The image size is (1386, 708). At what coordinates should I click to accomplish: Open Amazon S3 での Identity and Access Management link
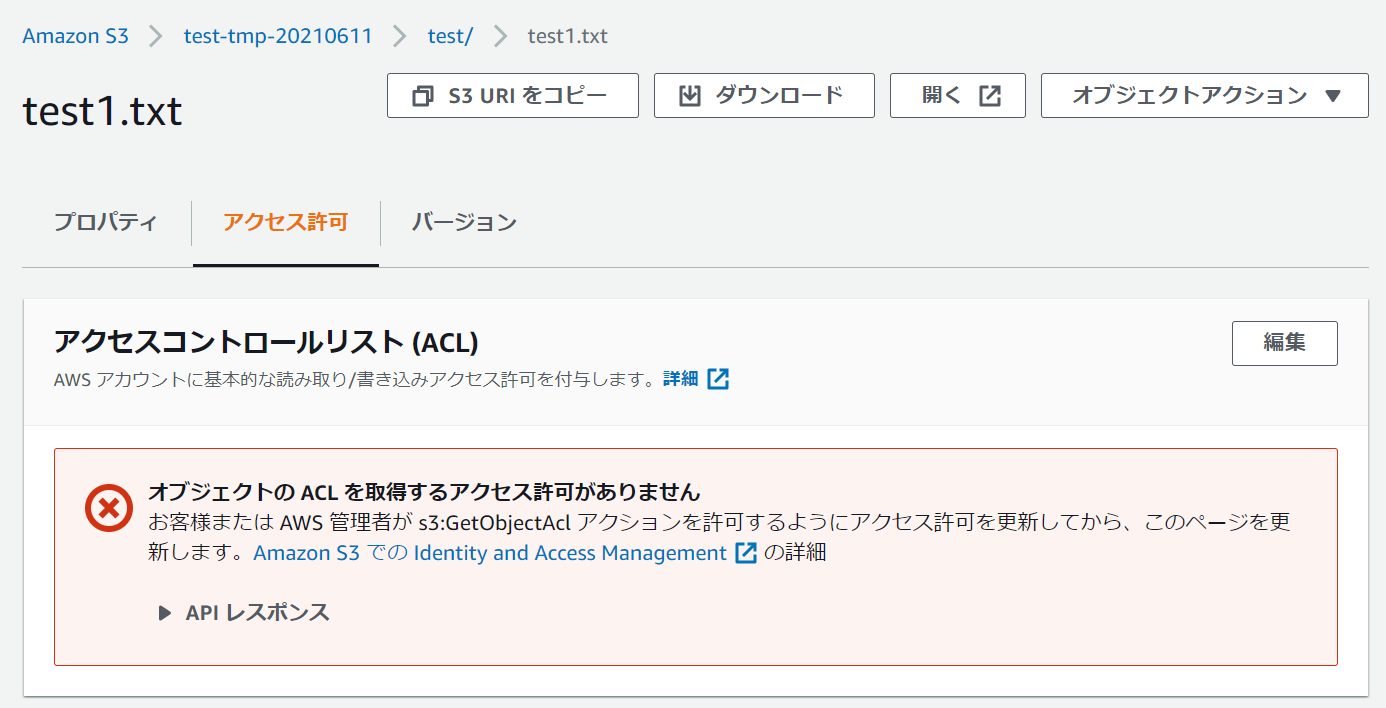490,552
